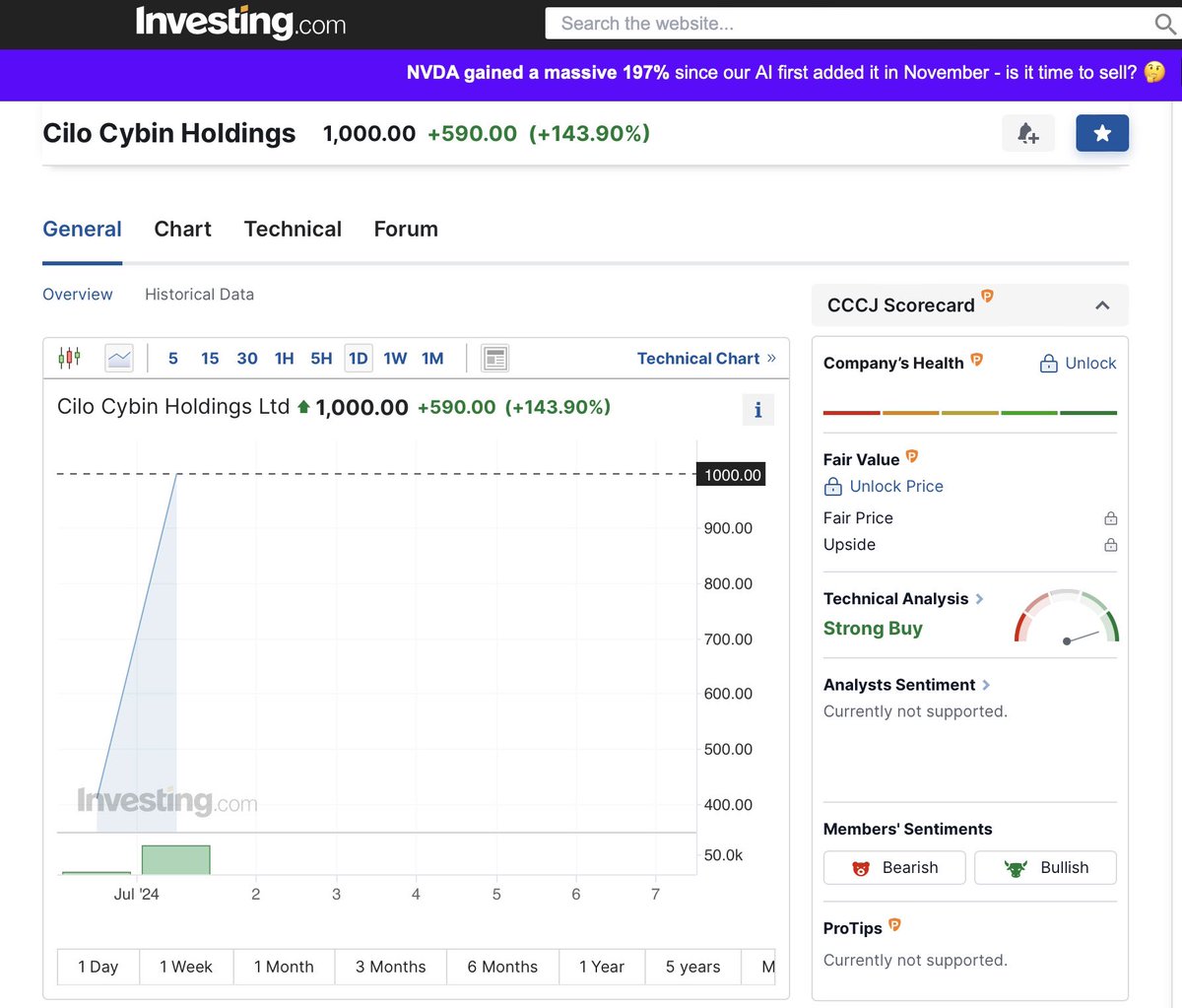Select the Overview sub-tab
Image resolution: width=1182 pixels, height=1008 pixels.
pos(78,295)
